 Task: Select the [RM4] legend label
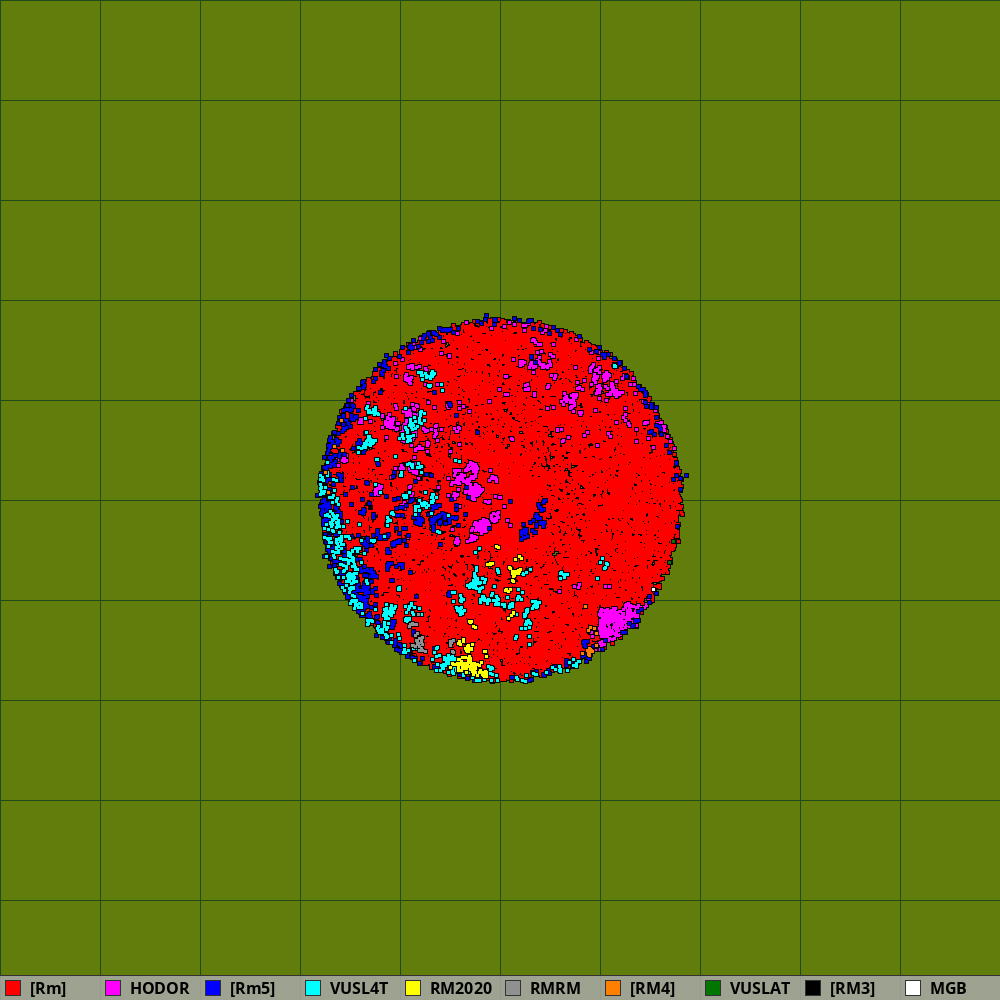point(652,989)
